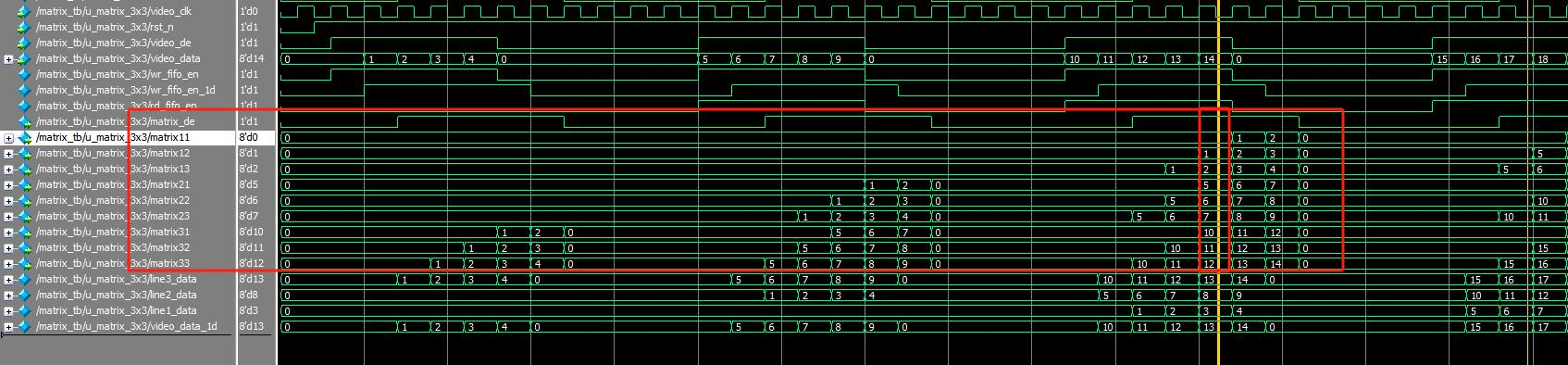Select the /matrix_tb/u_matrix_3x3/wr_fifo_en_1d signal name
Image resolution: width=1568 pixels, height=365 pixels.
[125, 90]
